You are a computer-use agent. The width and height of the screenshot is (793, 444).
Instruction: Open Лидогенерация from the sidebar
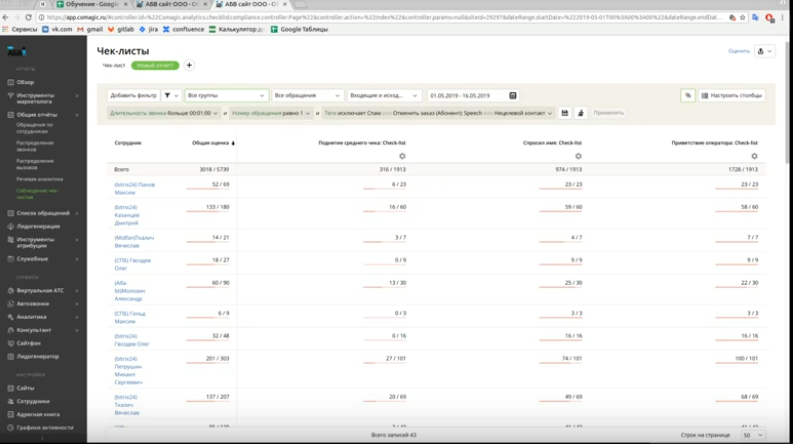38,226
